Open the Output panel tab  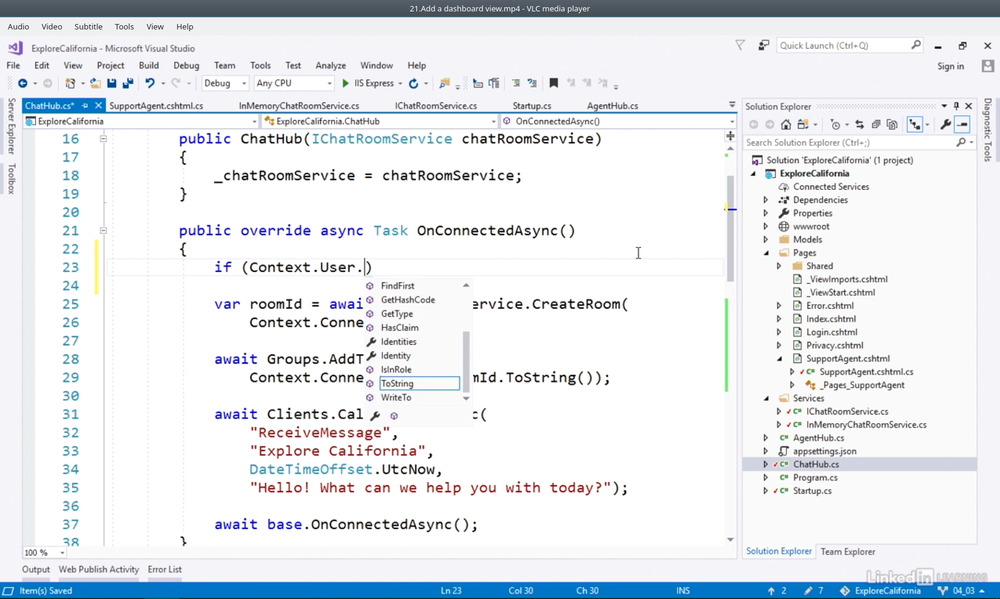point(36,569)
